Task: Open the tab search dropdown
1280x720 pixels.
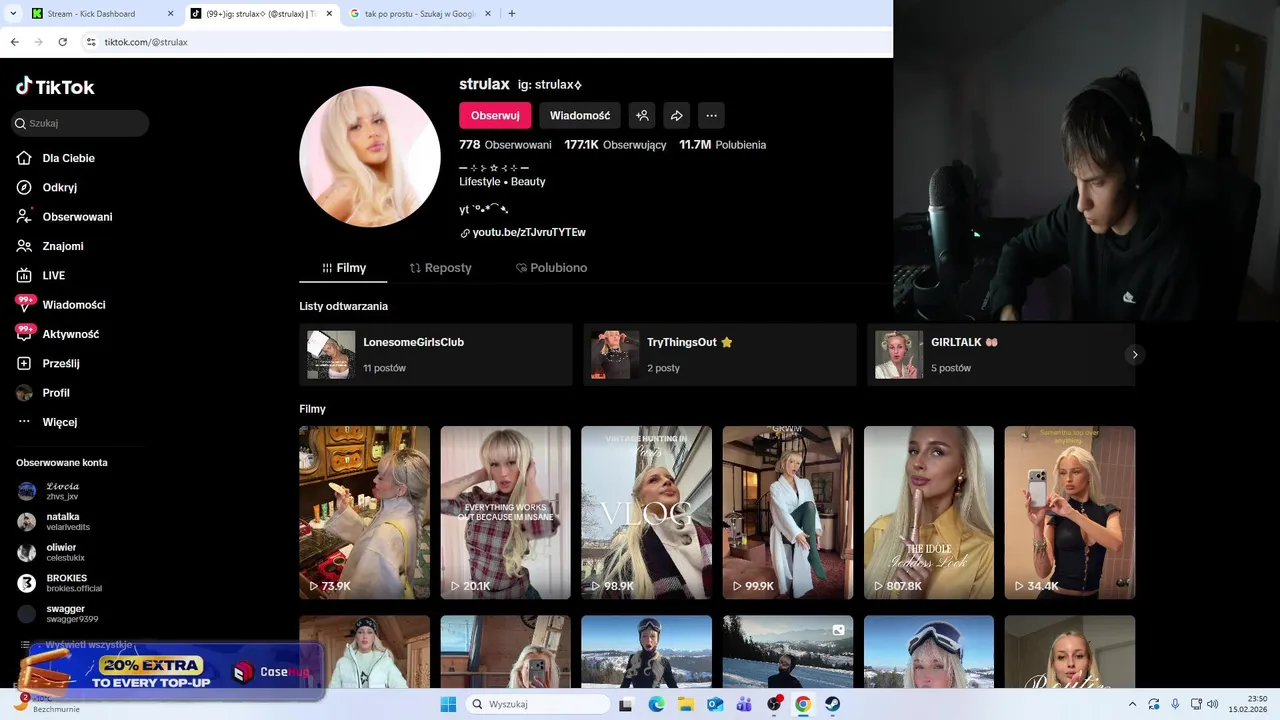Action: coord(13,14)
